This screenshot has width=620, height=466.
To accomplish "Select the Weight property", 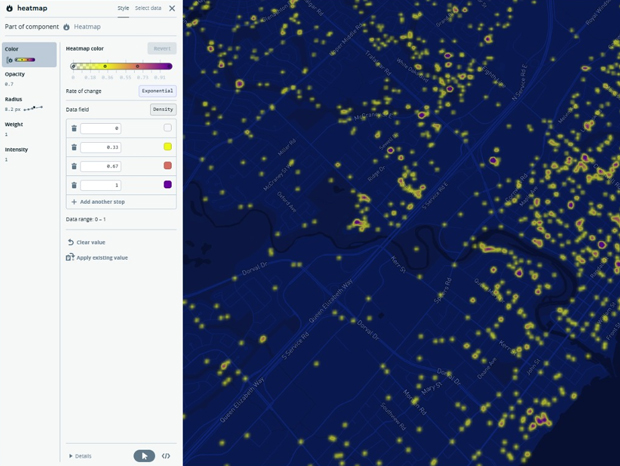I will pyautogui.click(x=29, y=129).
